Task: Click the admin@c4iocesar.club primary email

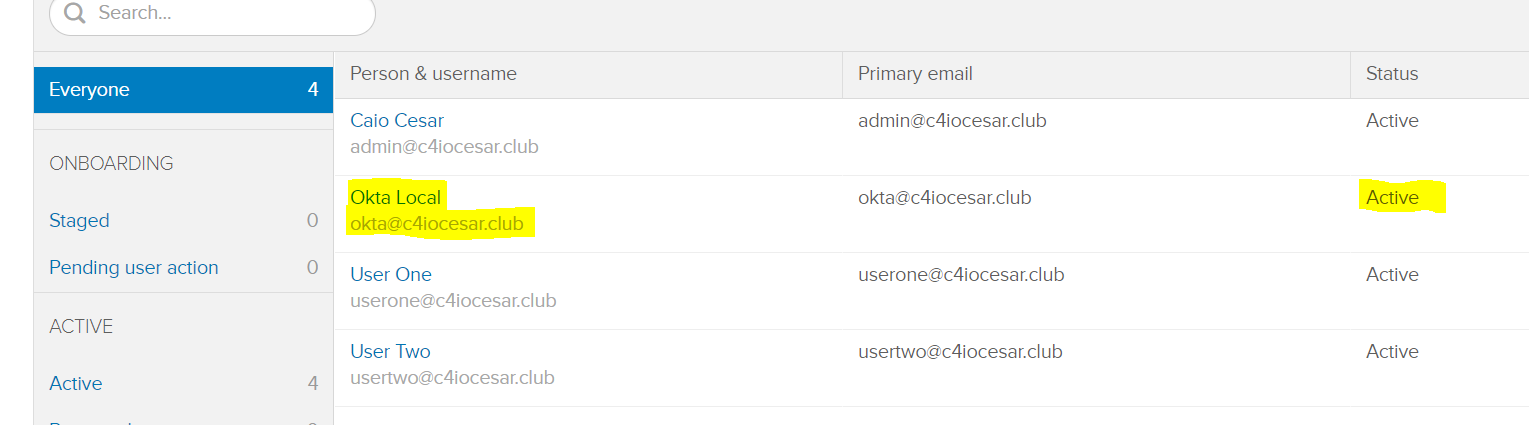Action: (x=952, y=120)
